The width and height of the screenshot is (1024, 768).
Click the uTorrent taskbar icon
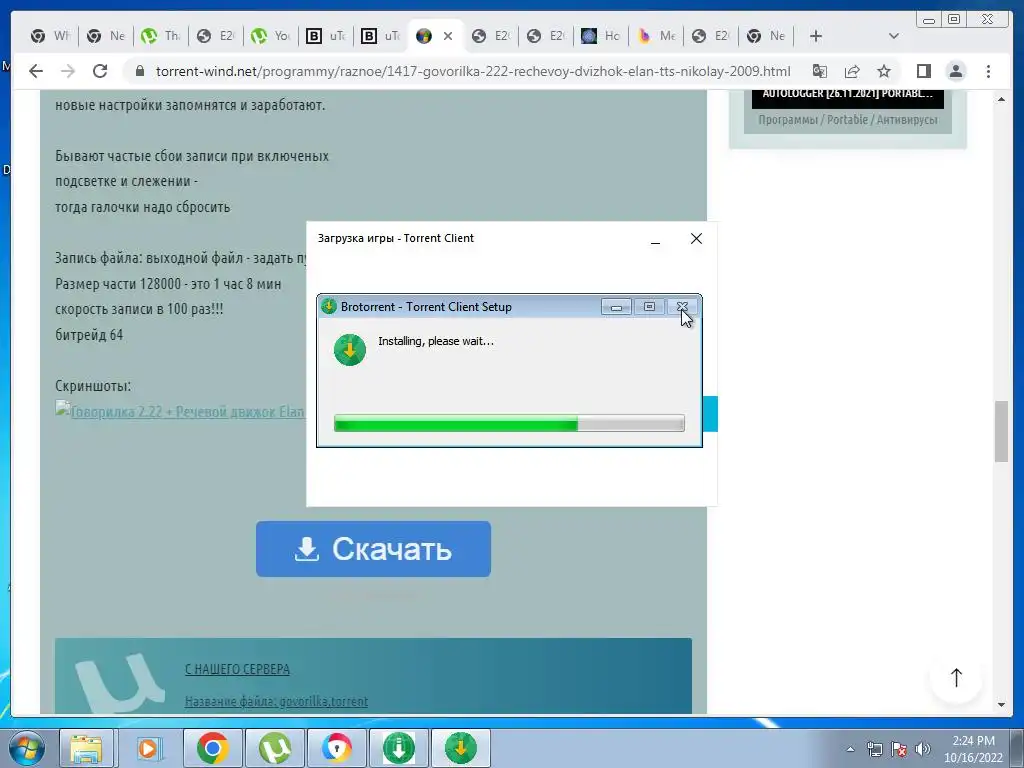point(274,748)
